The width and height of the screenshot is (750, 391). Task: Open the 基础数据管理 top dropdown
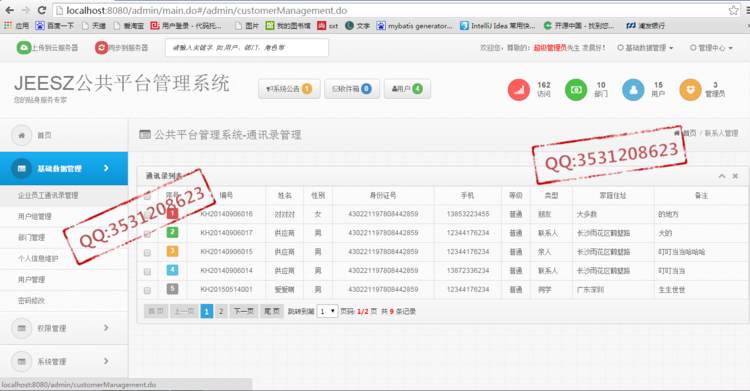(645, 48)
